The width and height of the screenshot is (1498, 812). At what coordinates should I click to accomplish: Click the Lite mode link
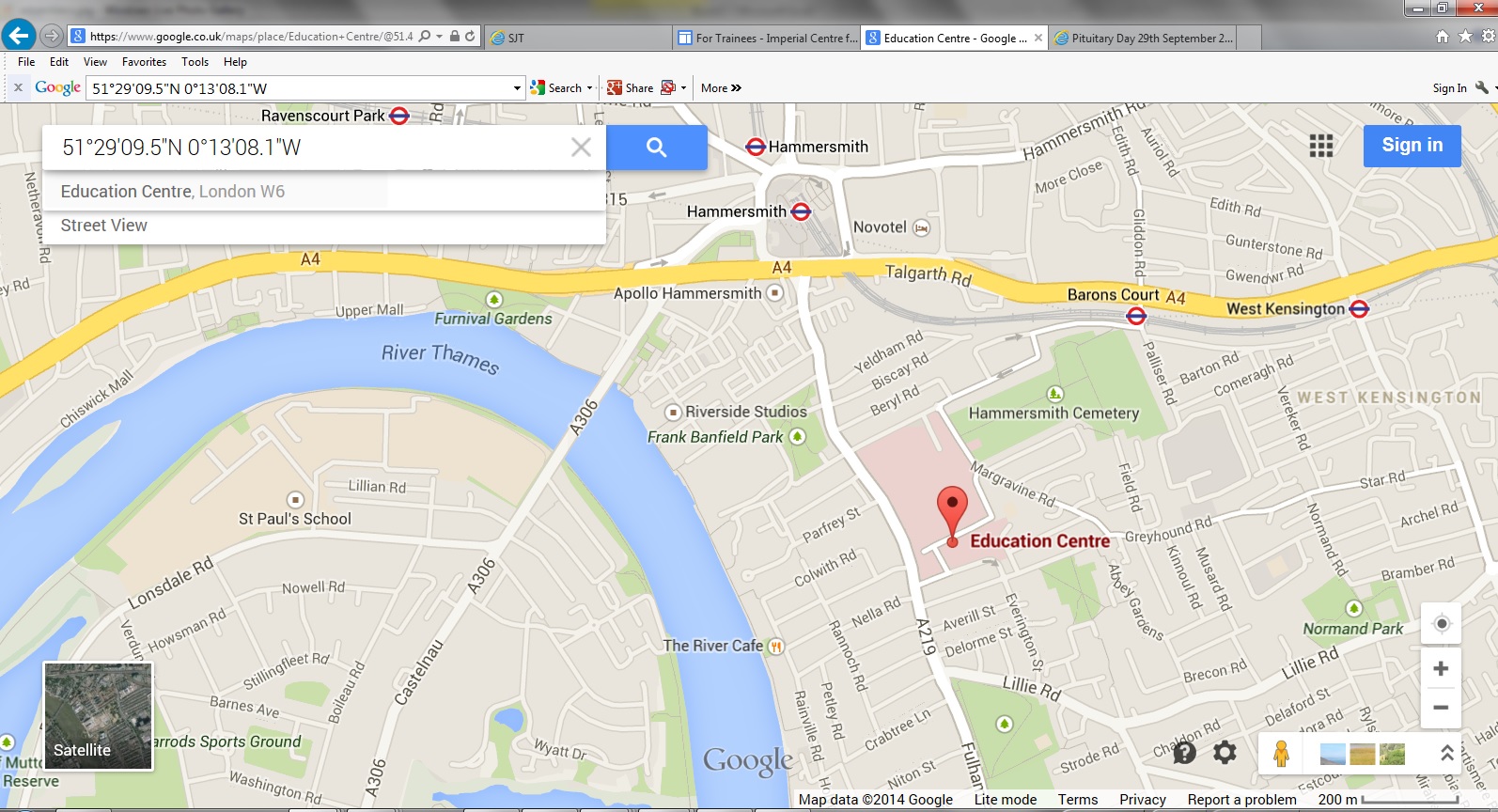[x=1005, y=800]
